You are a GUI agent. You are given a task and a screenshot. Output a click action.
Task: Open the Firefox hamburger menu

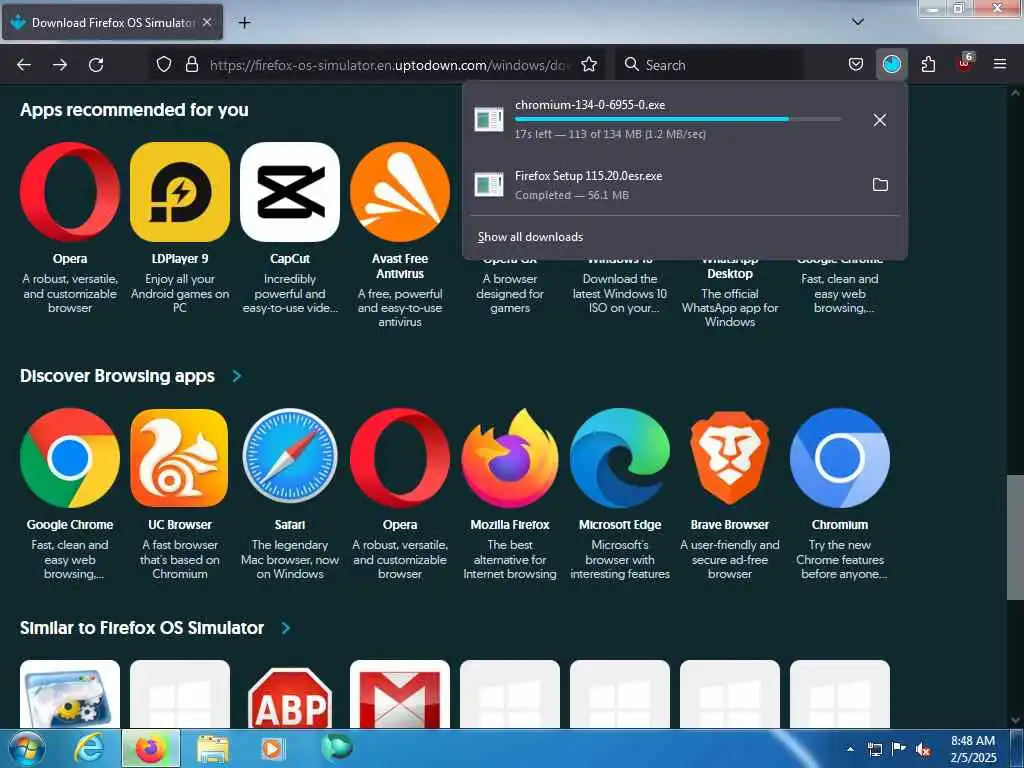click(x=1000, y=65)
